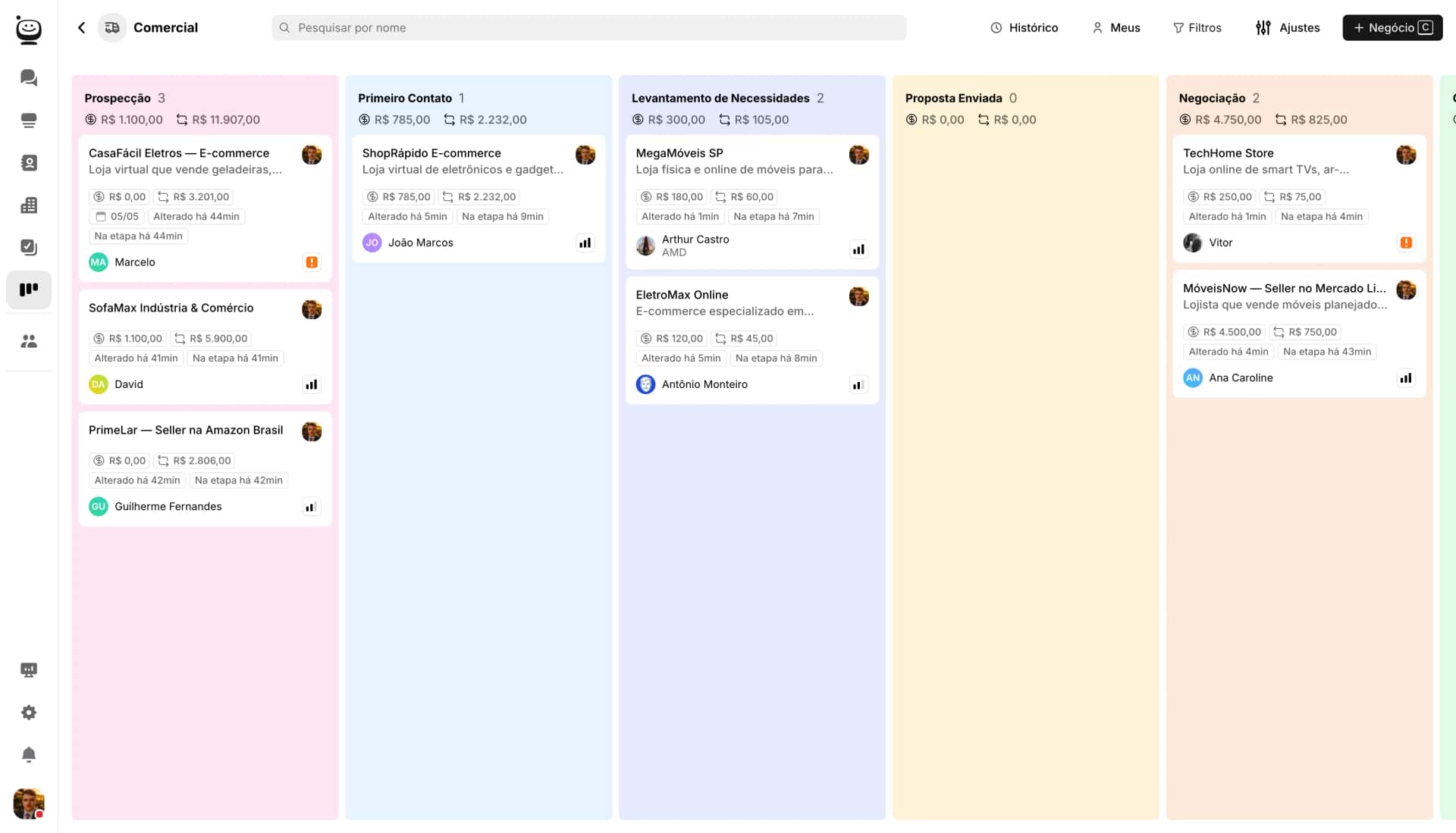Viewport: 1456px width, 833px height.
Task: Click the Negociação column header
Action: pyautogui.click(x=1212, y=98)
